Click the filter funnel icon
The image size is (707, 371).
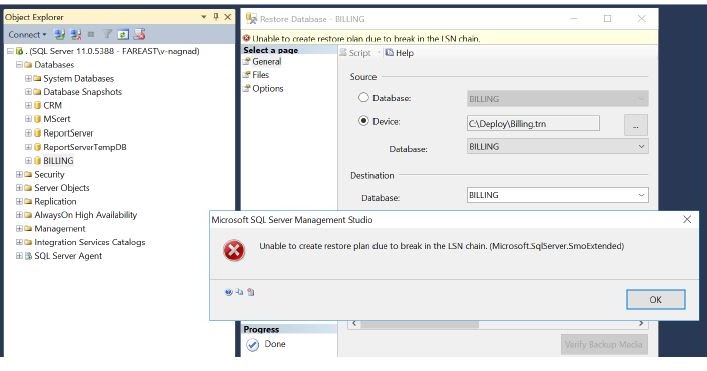click(107, 34)
